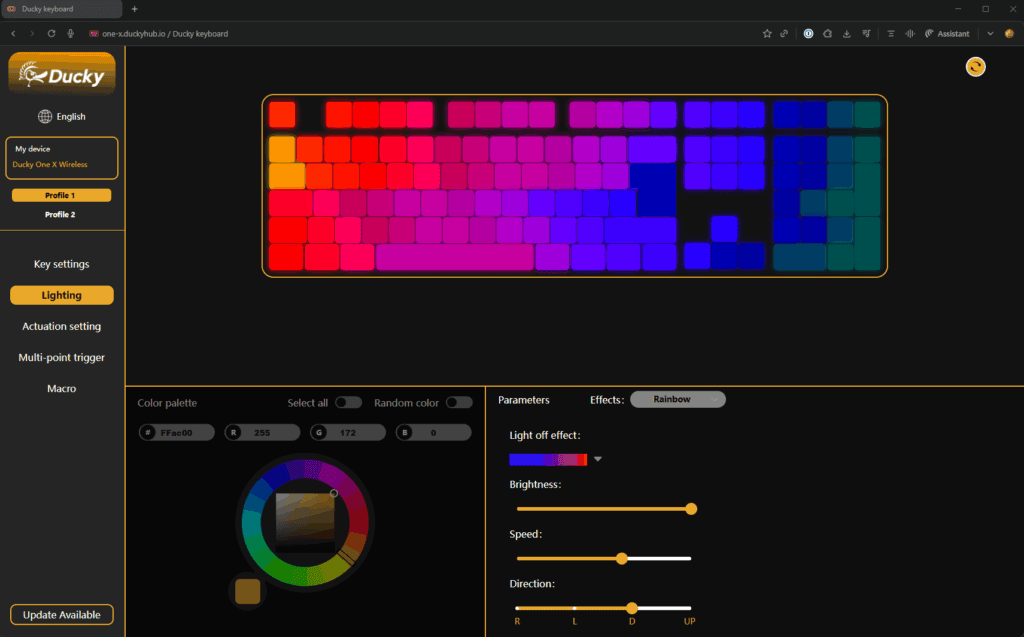Expand the Light off effect dropdown
The height and width of the screenshot is (637, 1024).
point(598,459)
